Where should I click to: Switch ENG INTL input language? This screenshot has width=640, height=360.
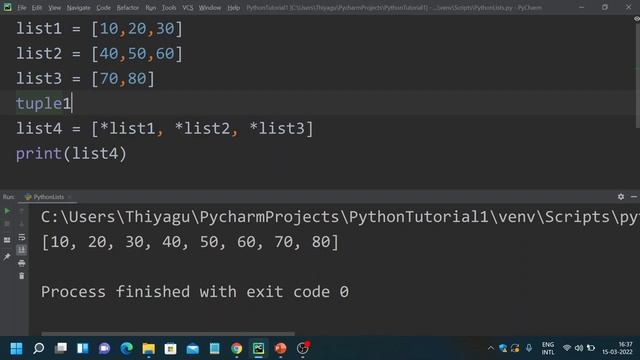548,348
